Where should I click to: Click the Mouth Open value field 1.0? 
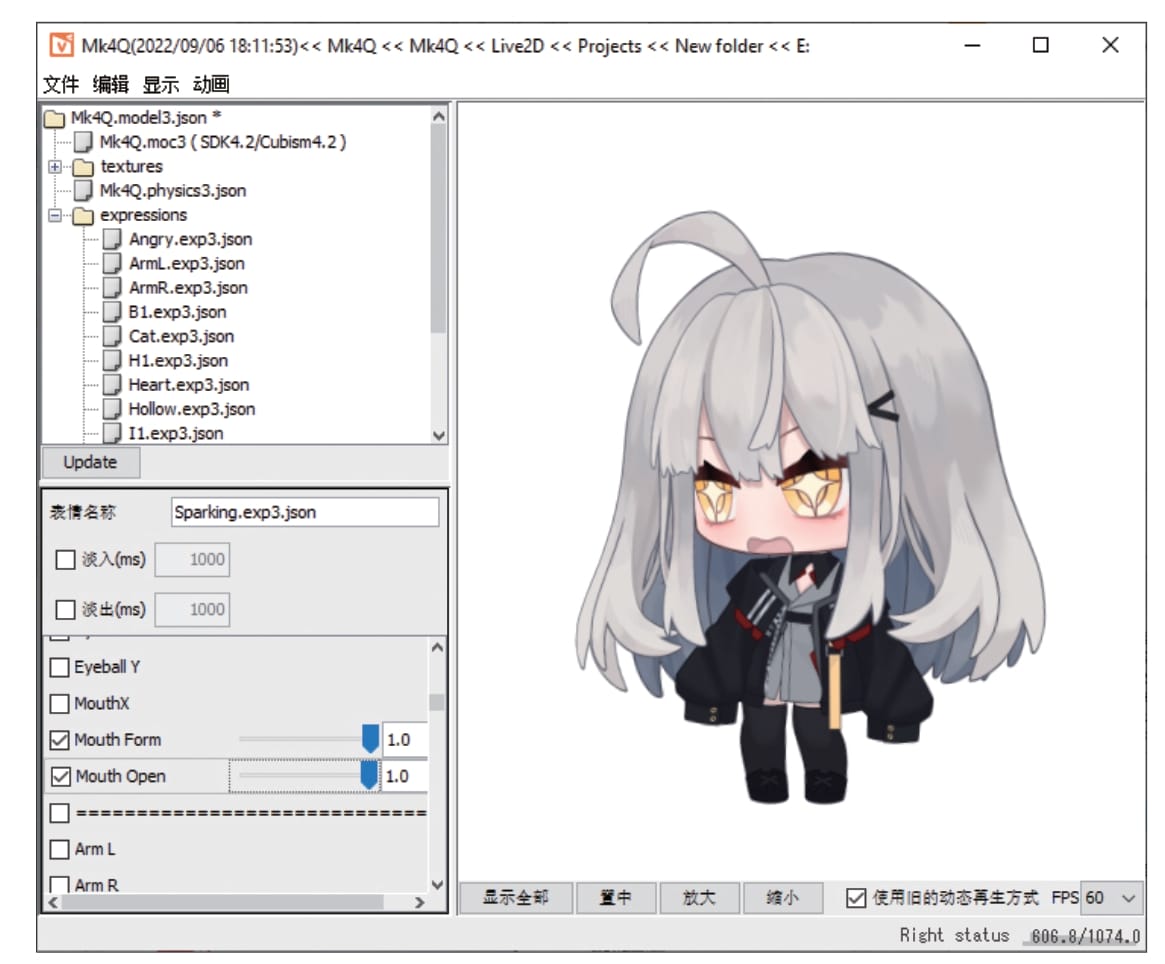pyautogui.click(x=405, y=776)
